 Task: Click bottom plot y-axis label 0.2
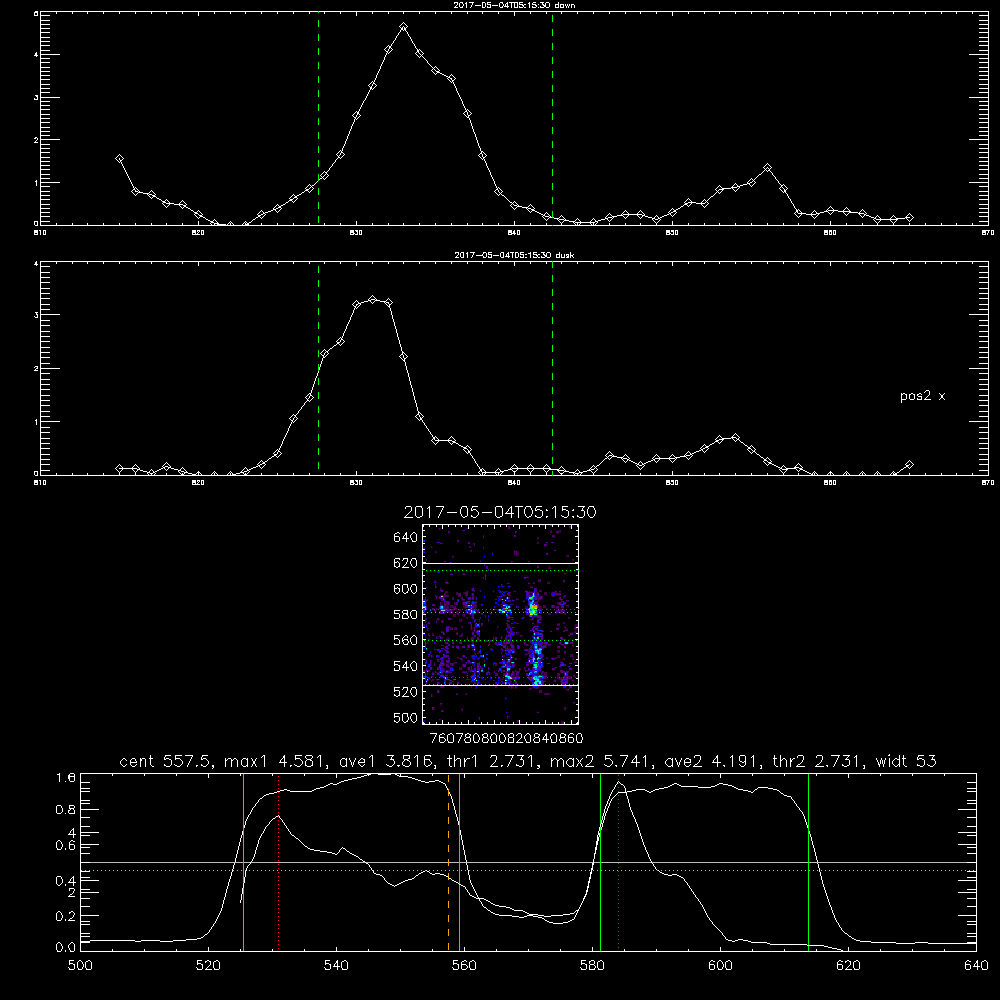point(66,916)
